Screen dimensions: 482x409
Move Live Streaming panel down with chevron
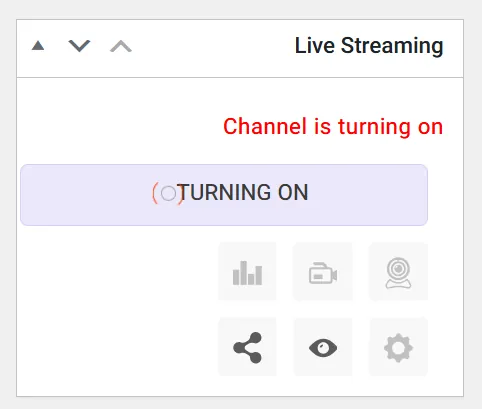(x=79, y=46)
